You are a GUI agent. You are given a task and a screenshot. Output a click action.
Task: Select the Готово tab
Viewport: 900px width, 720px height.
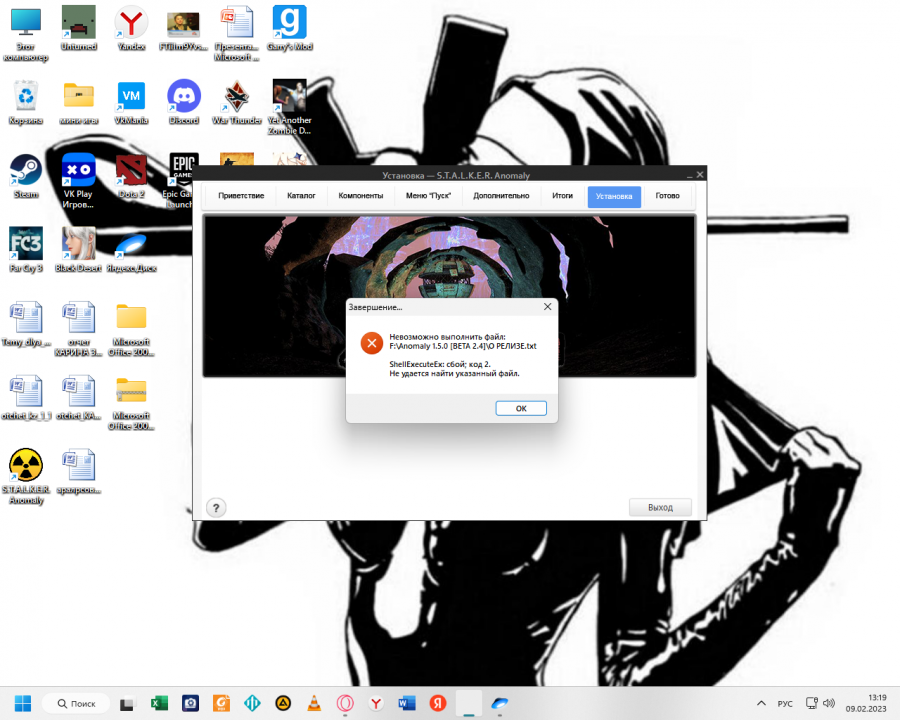point(668,196)
